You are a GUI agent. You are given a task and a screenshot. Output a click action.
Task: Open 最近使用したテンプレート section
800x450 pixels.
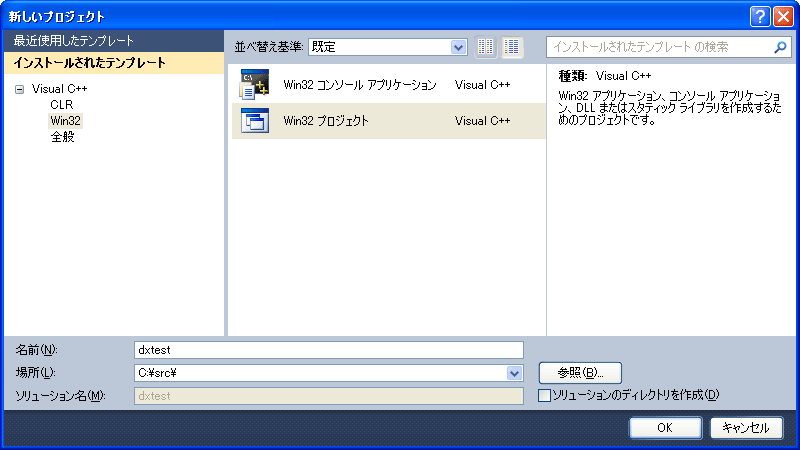[x=114, y=41]
